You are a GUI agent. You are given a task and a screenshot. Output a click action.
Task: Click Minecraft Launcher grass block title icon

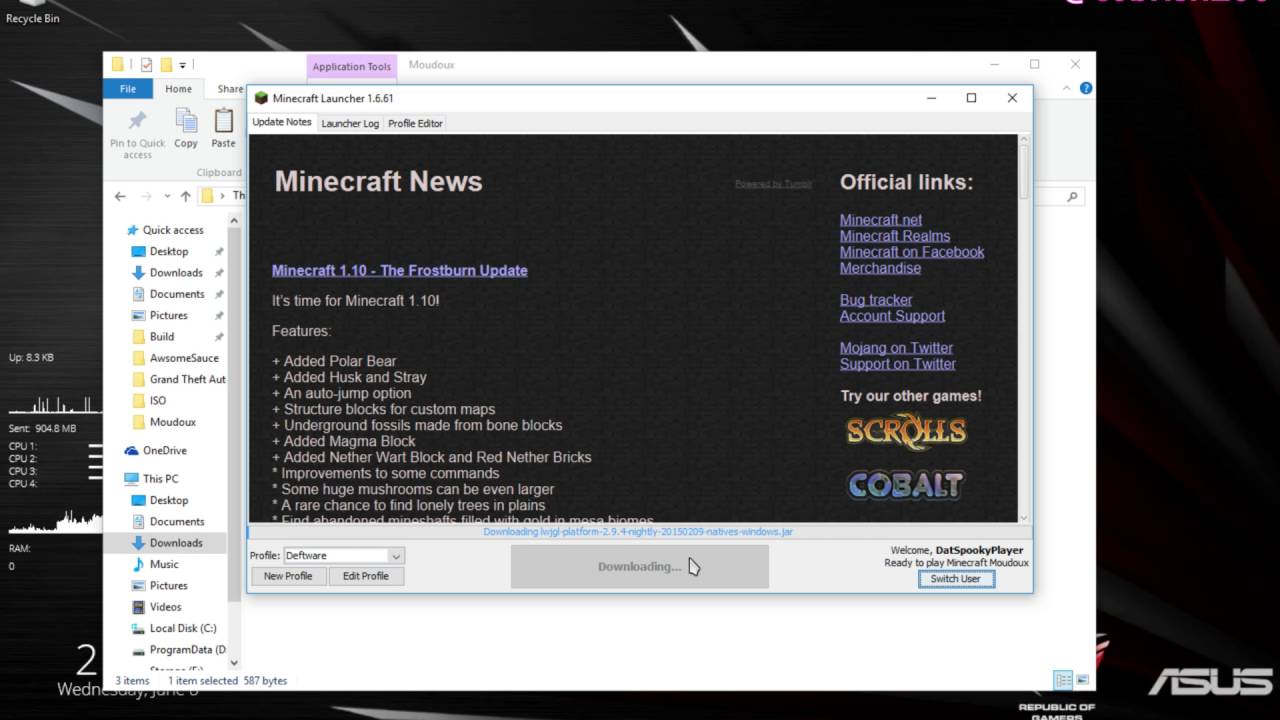click(x=261, y=98)
